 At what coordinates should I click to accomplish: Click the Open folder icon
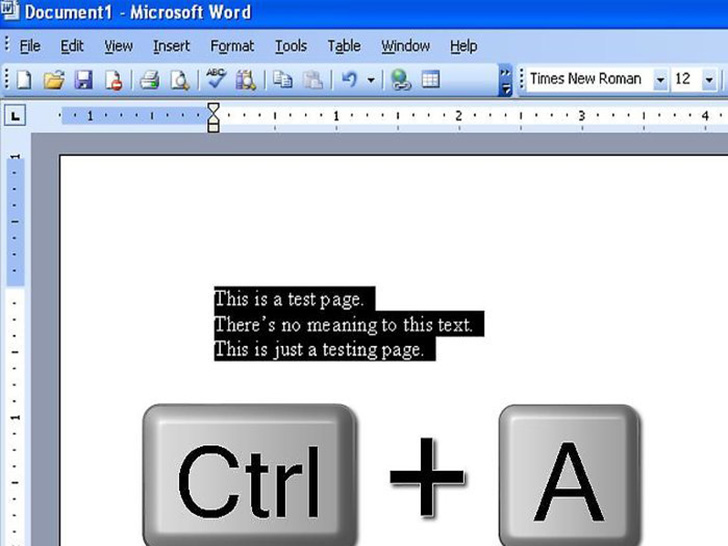click(54, 80)
